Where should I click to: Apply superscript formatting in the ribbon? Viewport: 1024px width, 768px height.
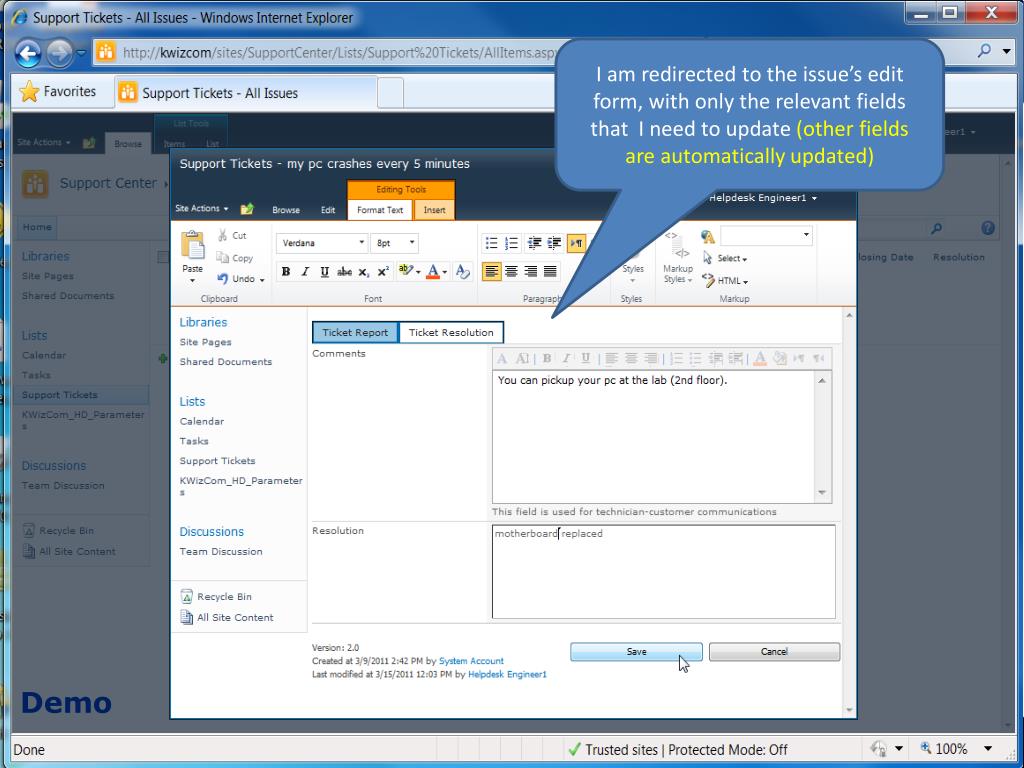[x=383, y=272]
